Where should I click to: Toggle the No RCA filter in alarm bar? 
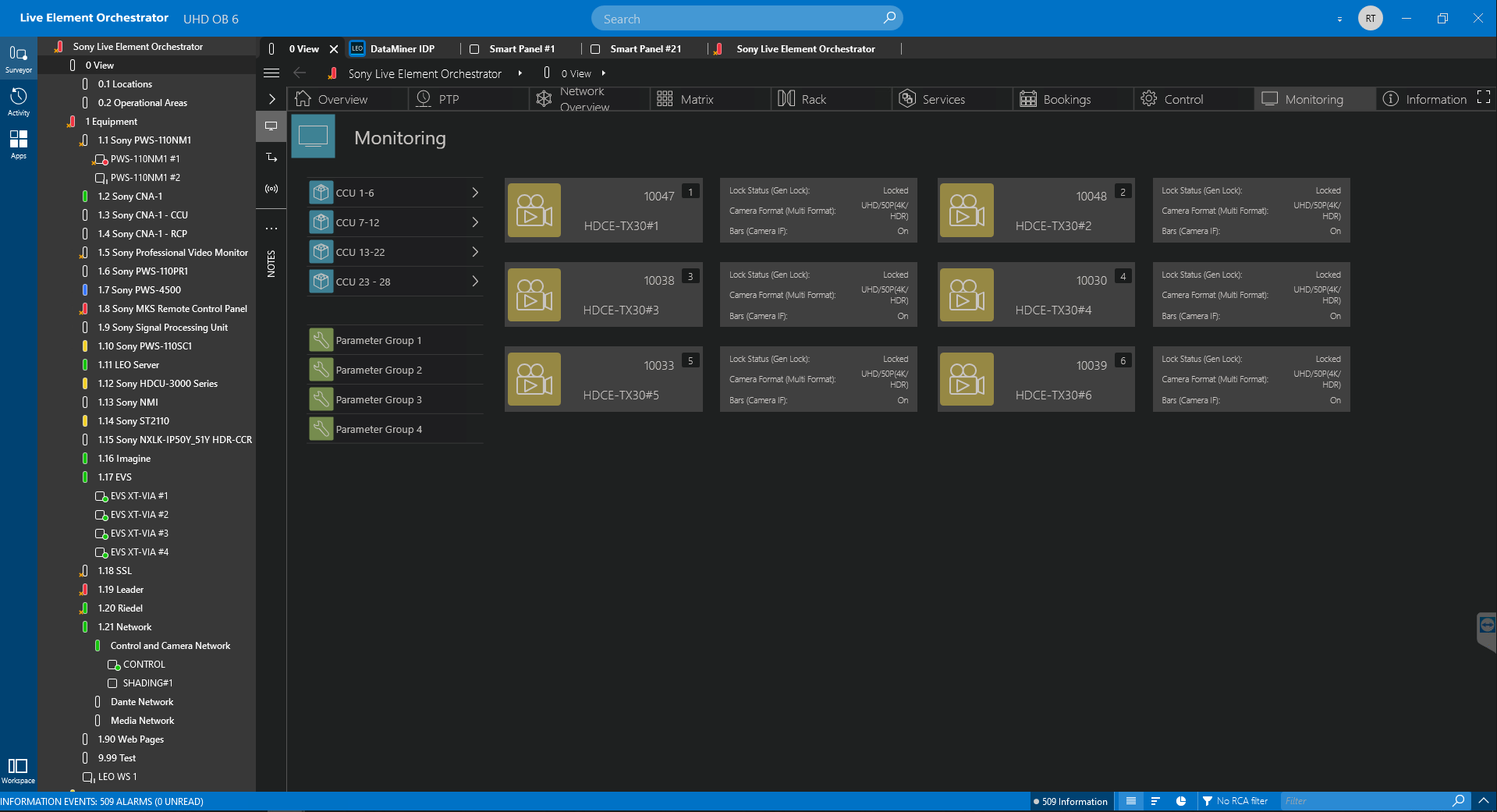tap(1235, 801)
